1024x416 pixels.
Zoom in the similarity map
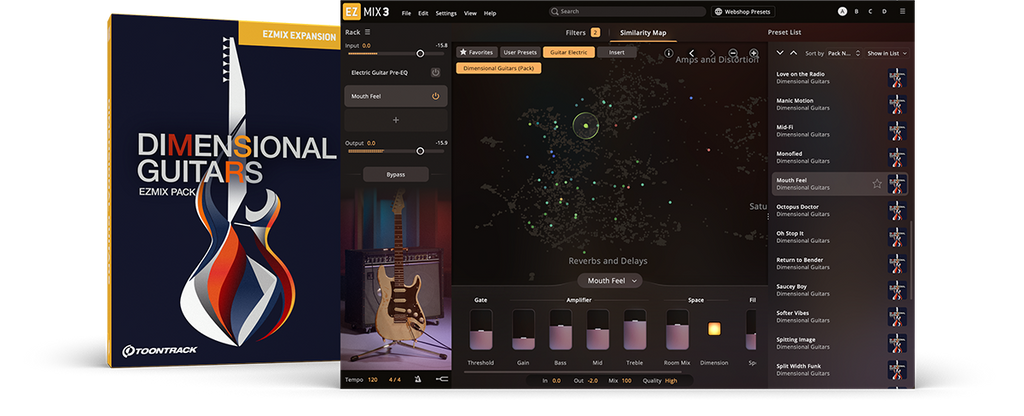[754, 53]
